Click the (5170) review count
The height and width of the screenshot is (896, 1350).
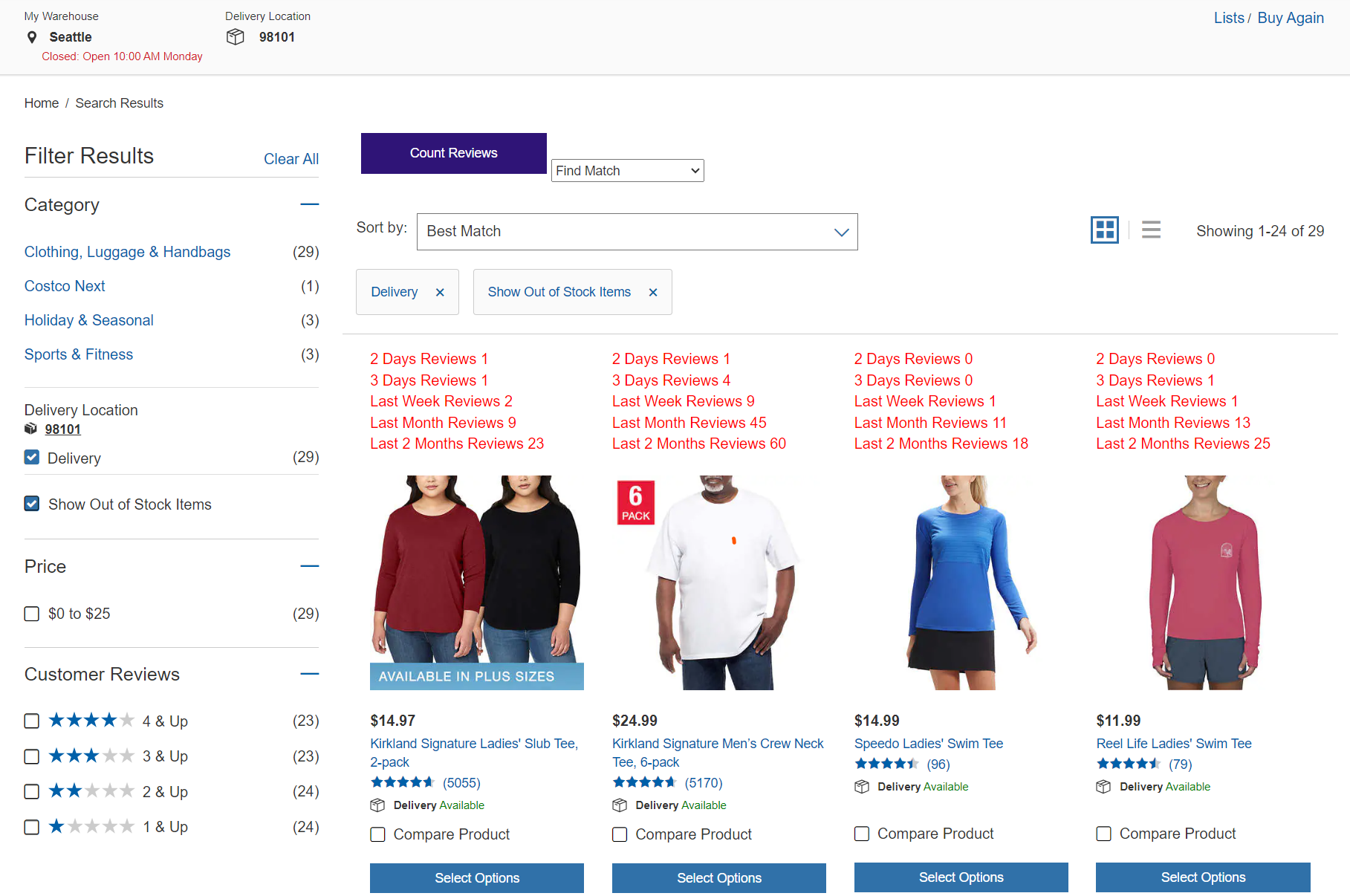pyautogui.click(x=704, y=783)
